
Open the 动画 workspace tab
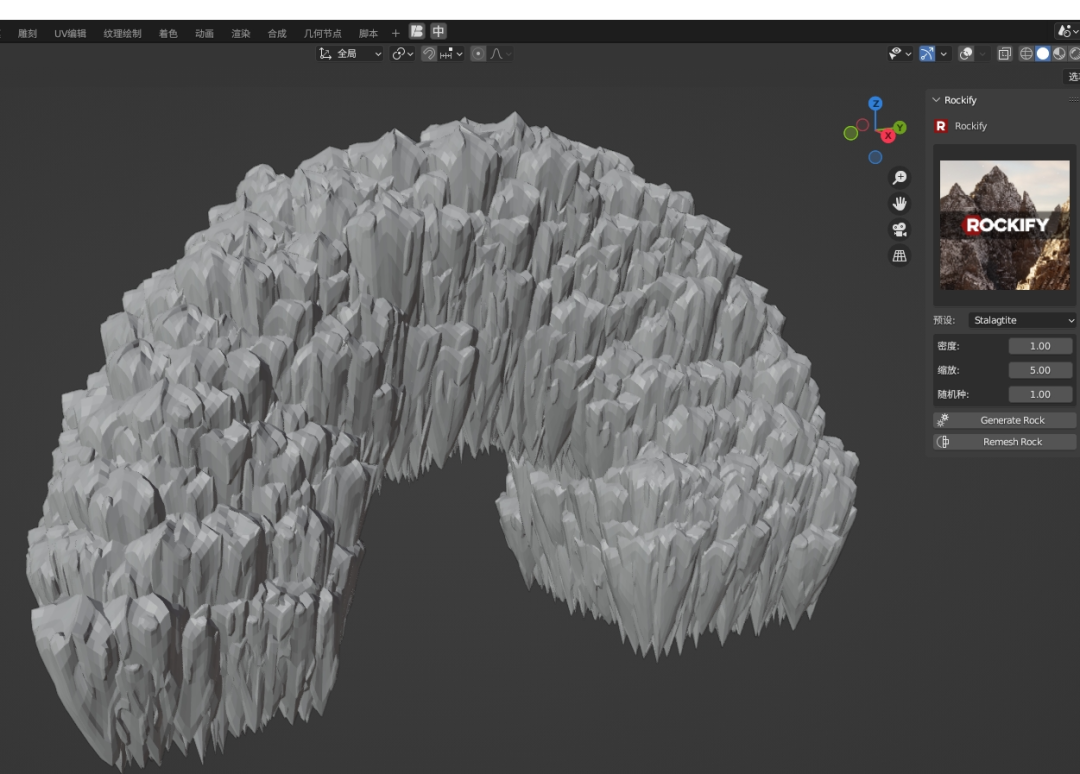(x=205, y=33)
